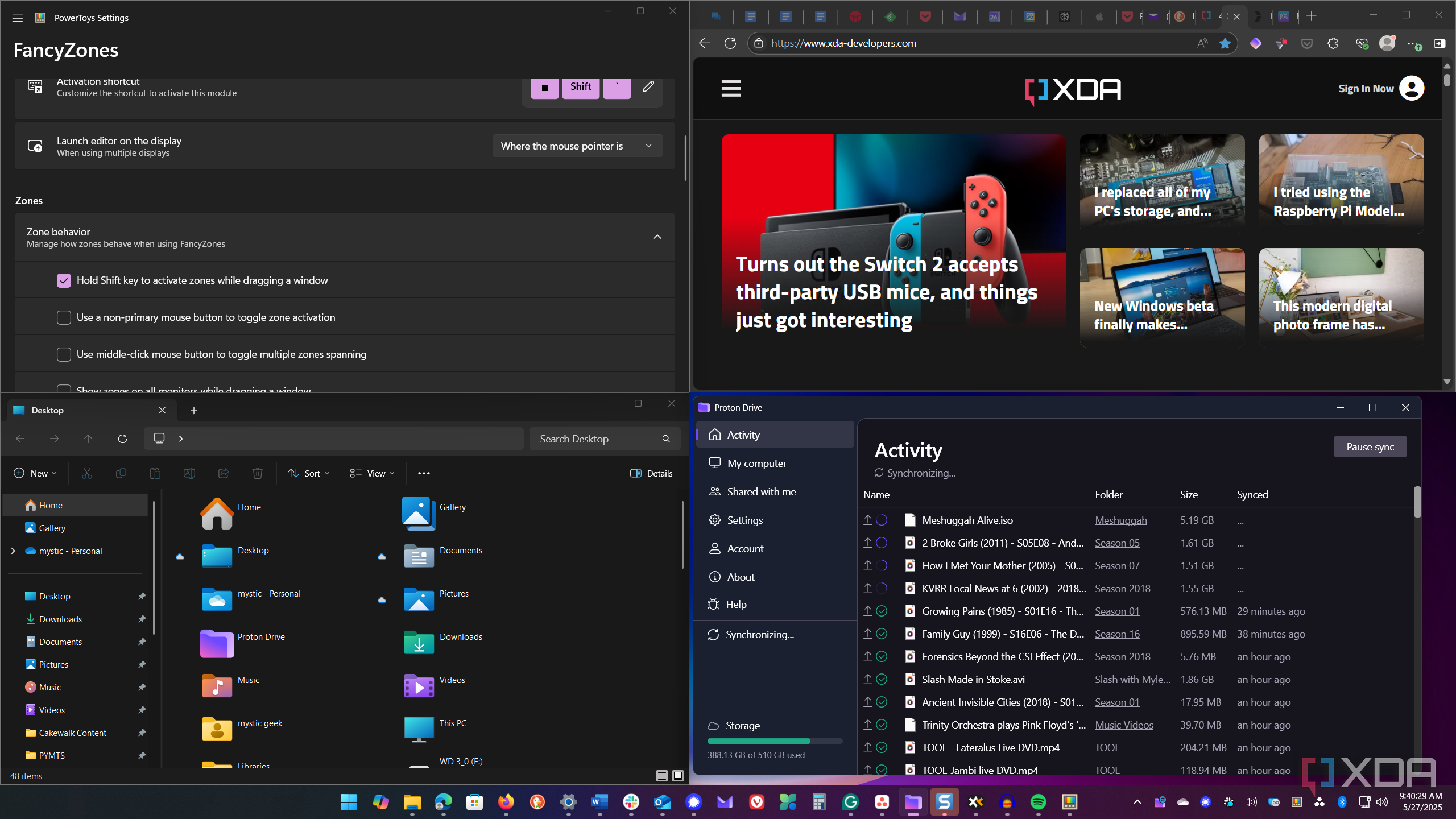Viewport: 1456px width, 819px height.
Task: Select My computer in Proton Drive sidebar
Action: tap(775, 463)
